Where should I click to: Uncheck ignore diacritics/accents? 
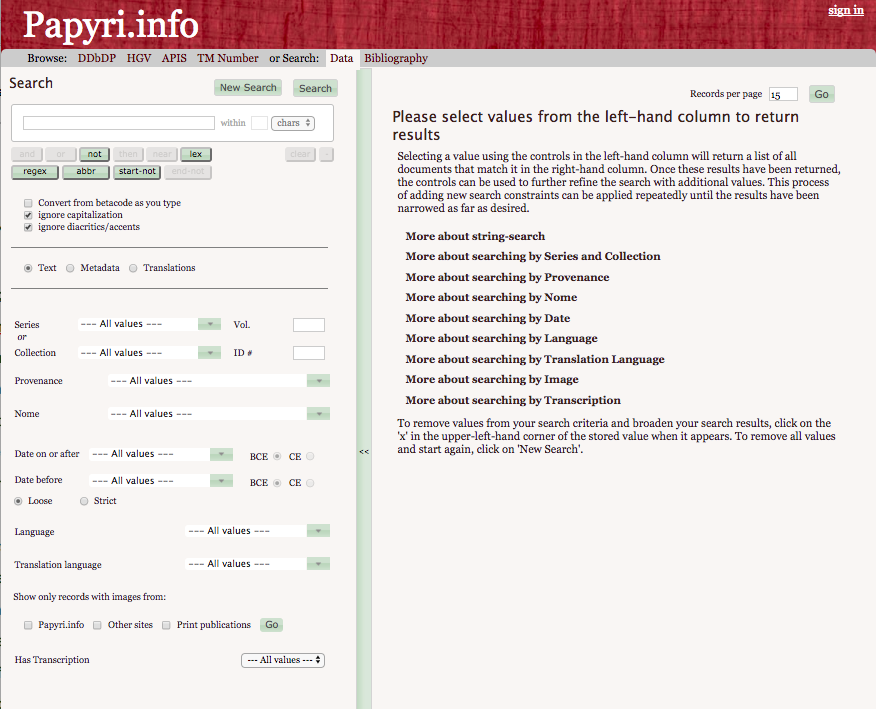point(28,227)
